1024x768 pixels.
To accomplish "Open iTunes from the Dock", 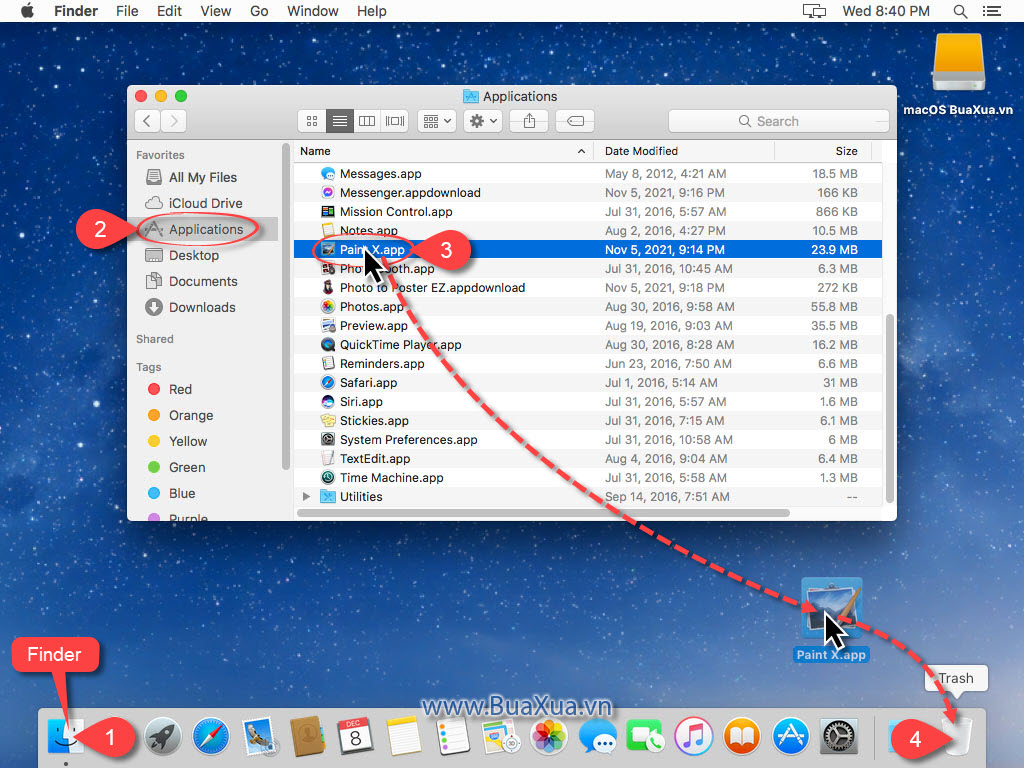I will point(694,736).
